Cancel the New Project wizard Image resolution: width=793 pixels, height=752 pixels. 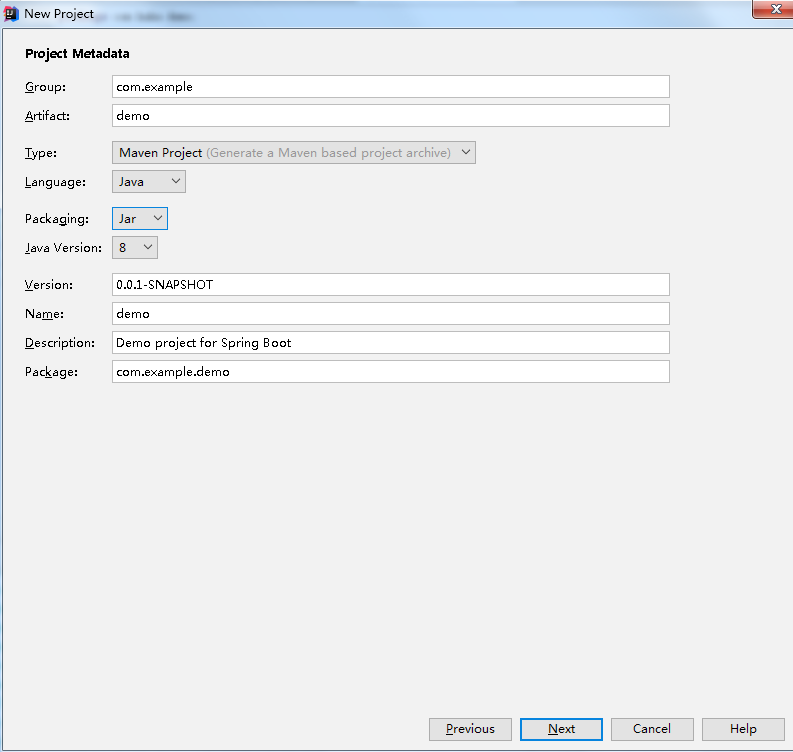pos(652,729)
